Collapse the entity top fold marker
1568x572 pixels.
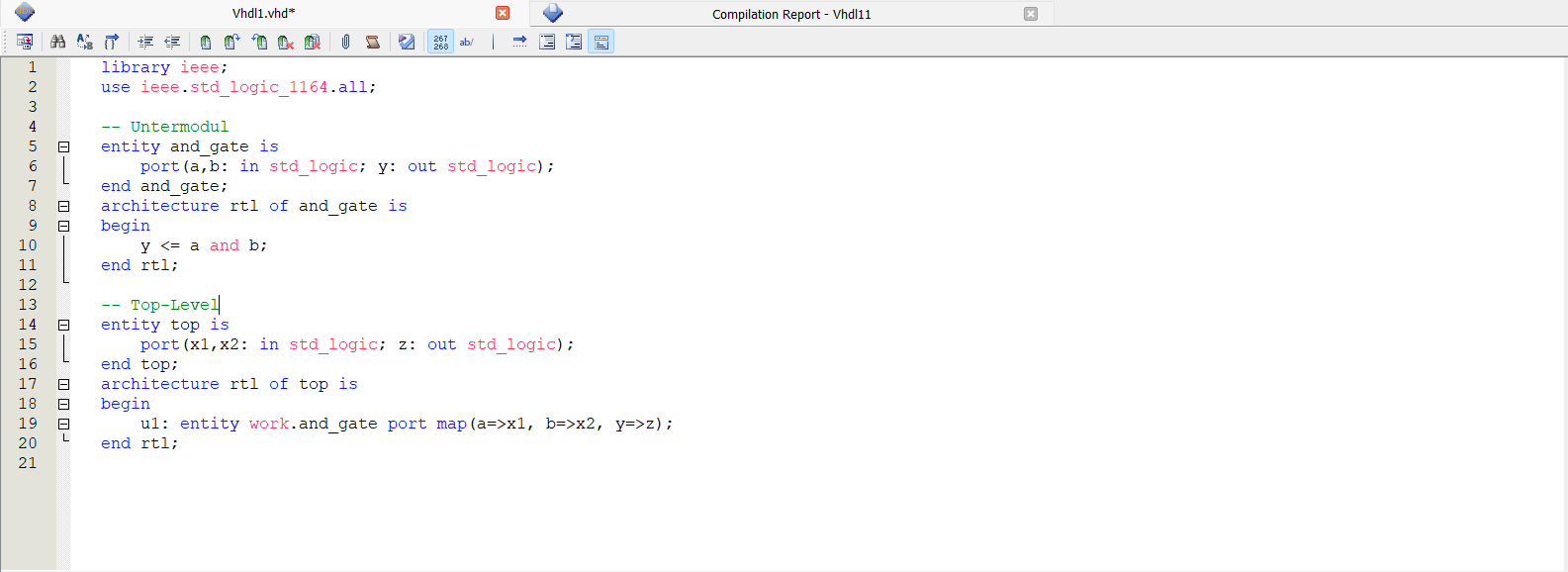click(x=64, y=325)
